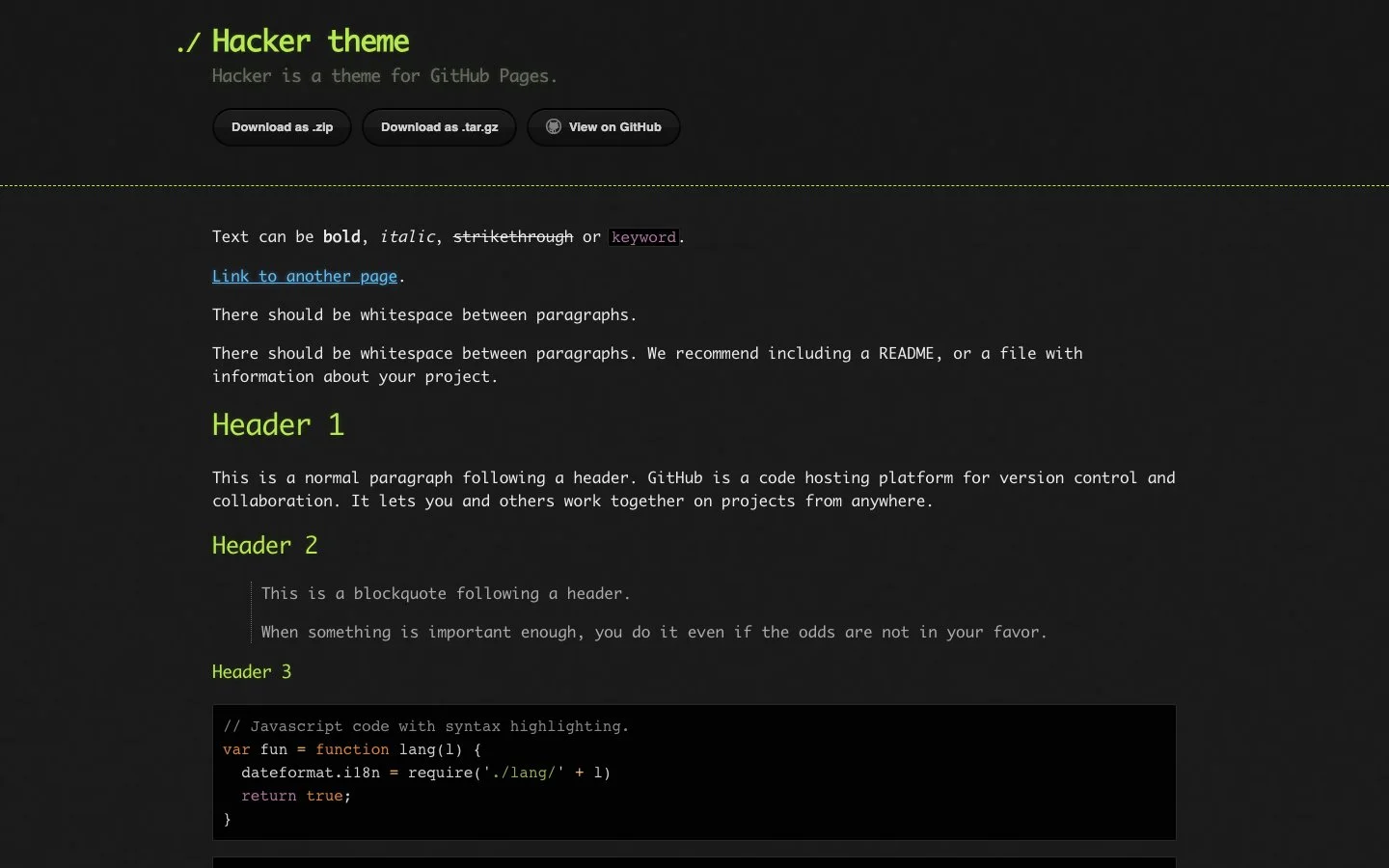
Task: Click the Download as .zip button
Action: click(x=282, y=127)
